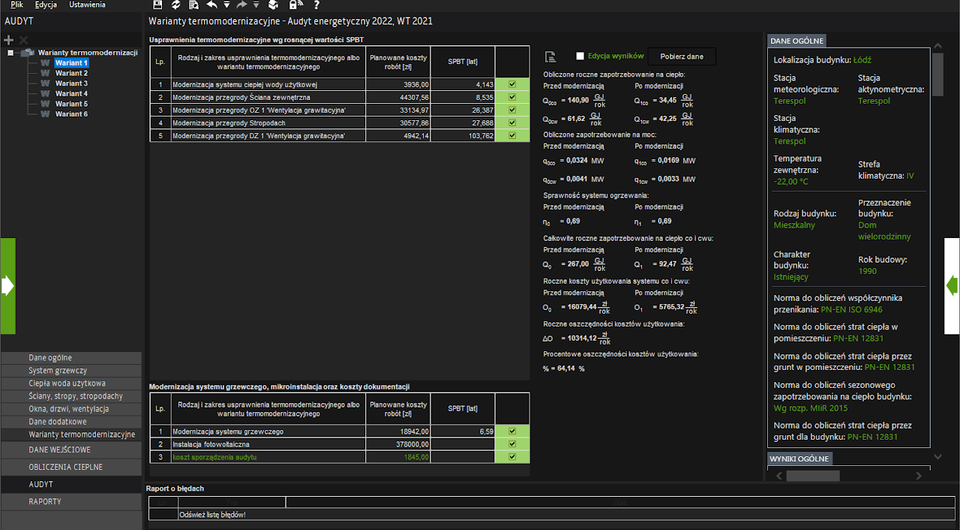
Task: Open the undo history dropdown arrow
Action: pyautogui.click(x=227, y=5)
